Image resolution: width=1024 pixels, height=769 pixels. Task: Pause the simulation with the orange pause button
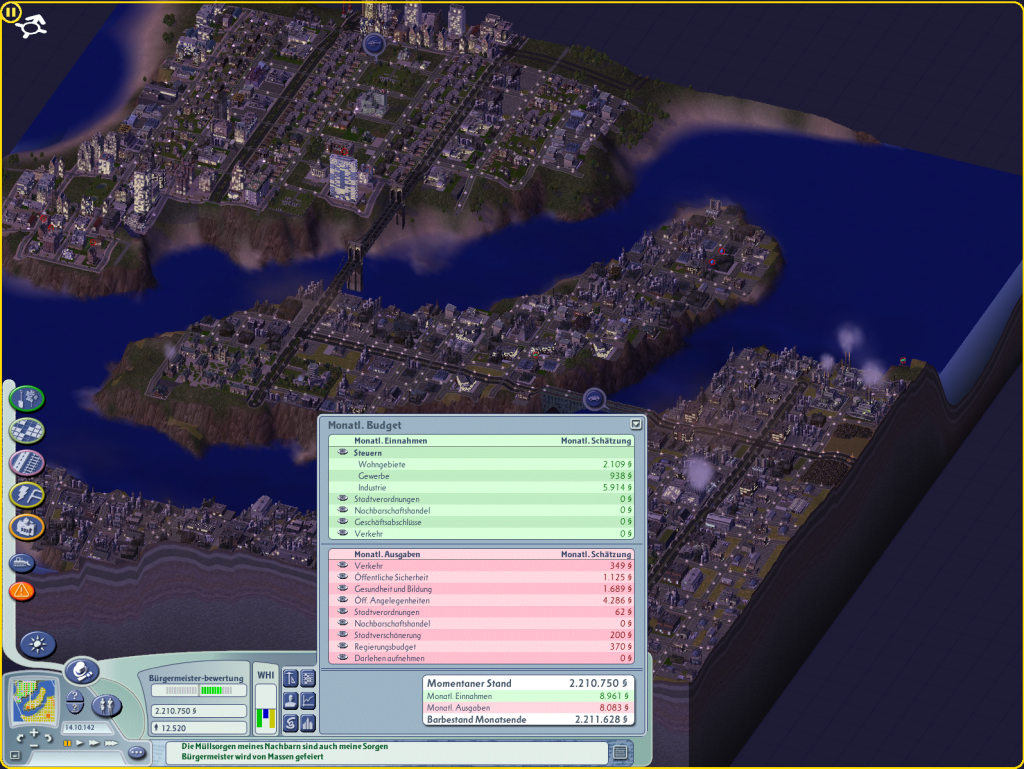(67, 743)
